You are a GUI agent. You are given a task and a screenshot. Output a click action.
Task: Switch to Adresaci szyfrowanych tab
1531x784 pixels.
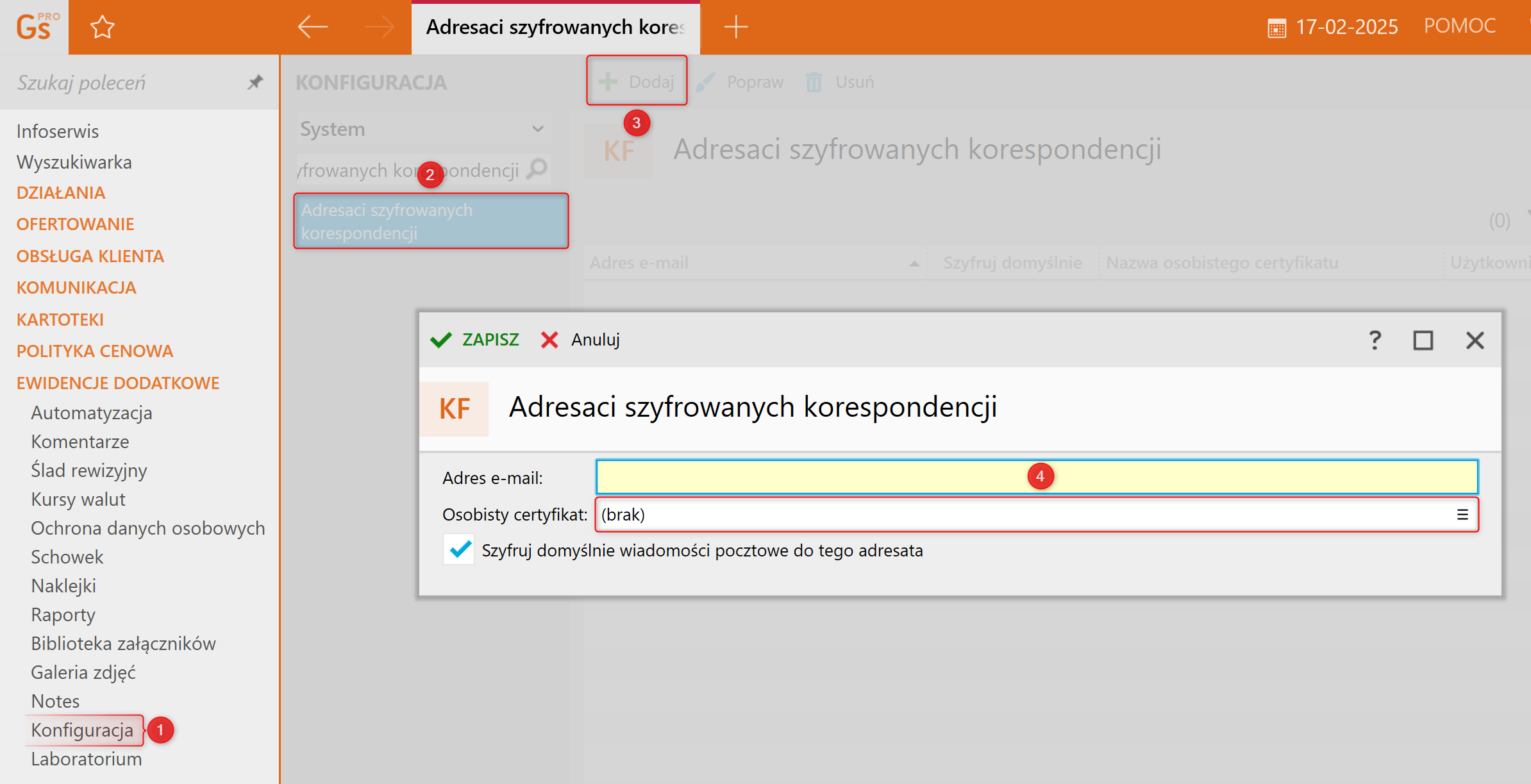pos(555,27)
